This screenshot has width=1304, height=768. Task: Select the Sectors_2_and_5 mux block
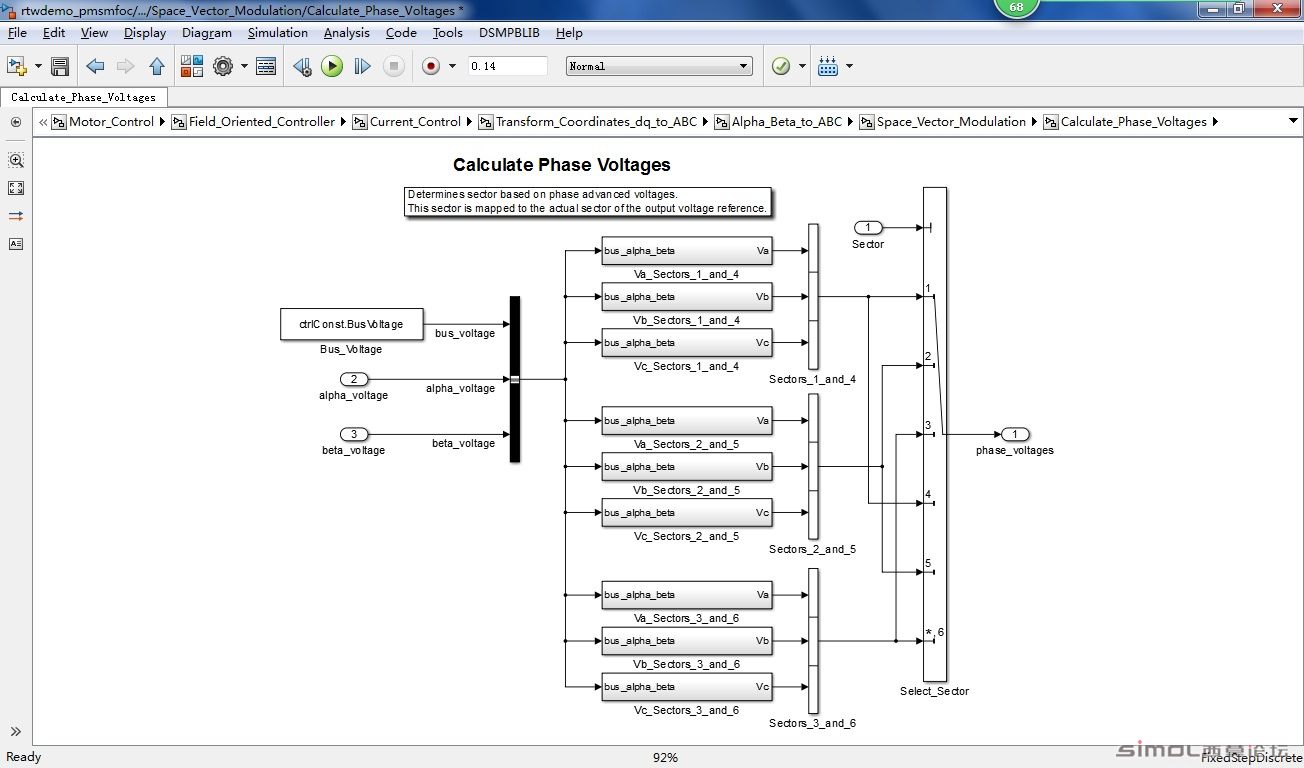(813, 466)
